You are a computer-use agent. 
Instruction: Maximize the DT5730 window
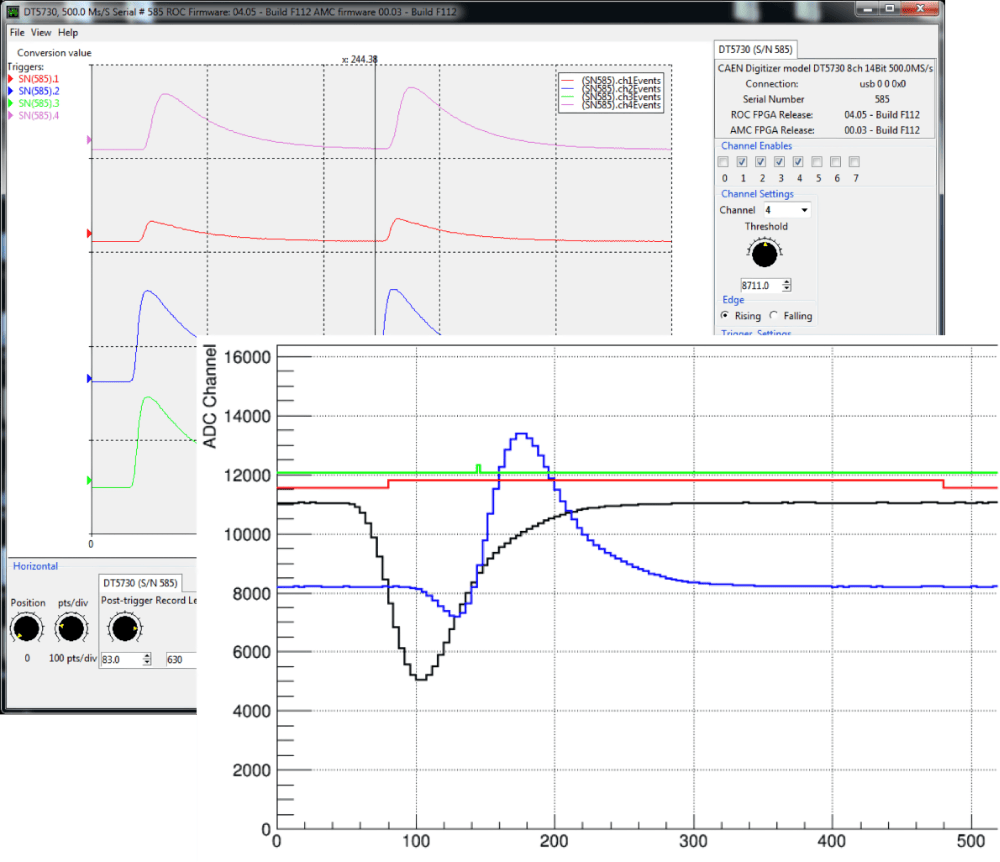889,9
